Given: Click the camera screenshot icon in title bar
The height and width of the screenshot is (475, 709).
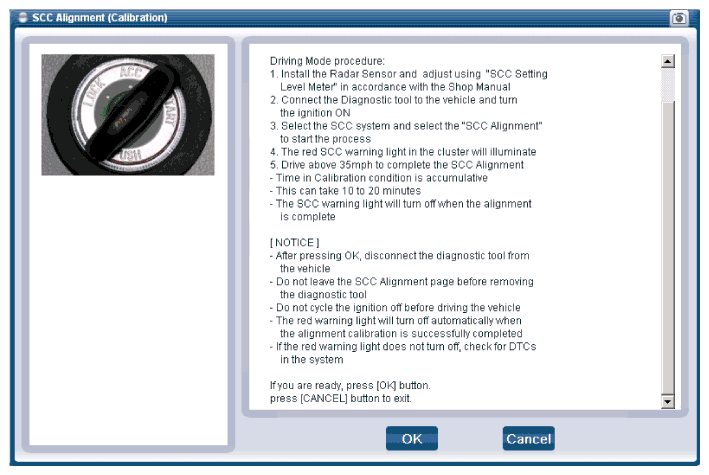Looking at the screenshot, I should [x=679, y=18].
